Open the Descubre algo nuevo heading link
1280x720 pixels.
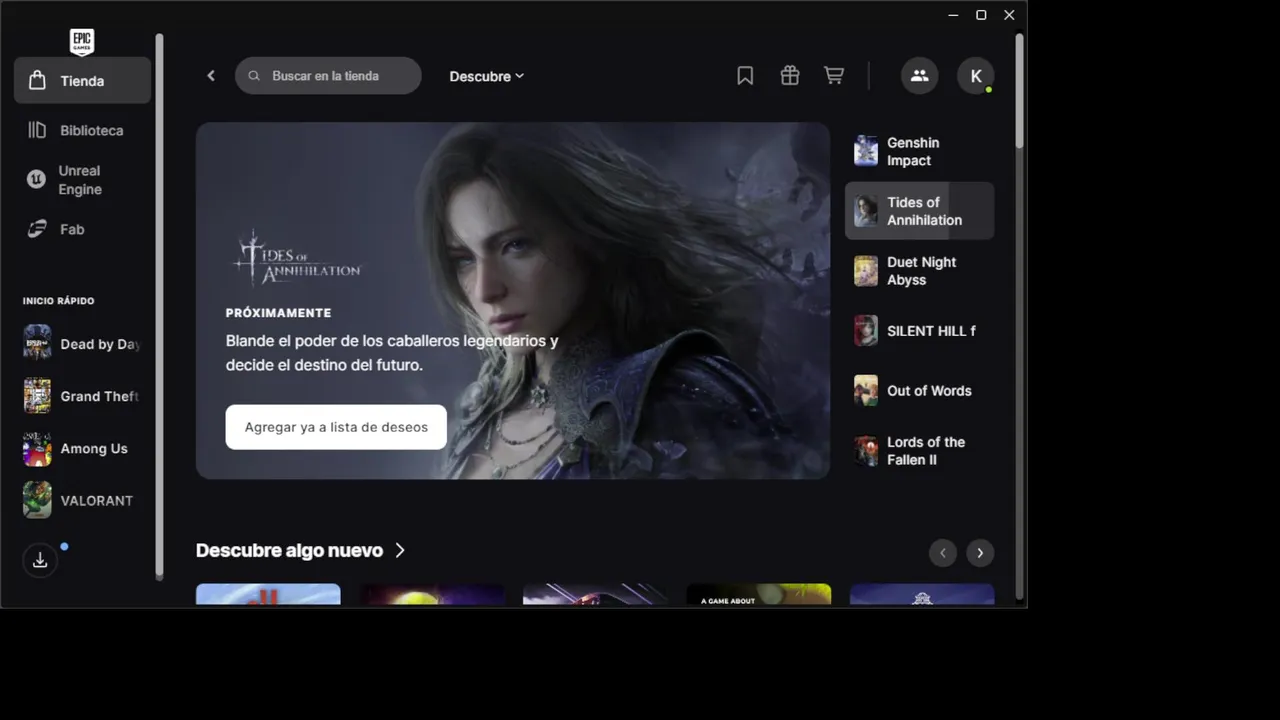(300, 550)
